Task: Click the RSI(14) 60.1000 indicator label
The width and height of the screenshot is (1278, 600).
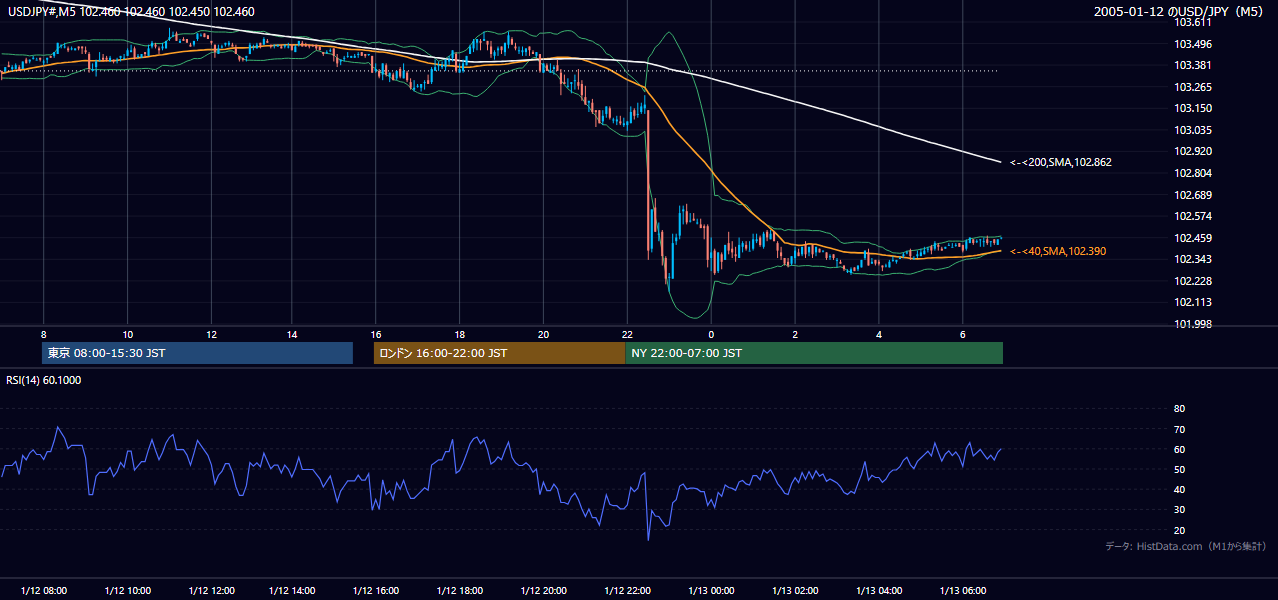Action: click(44, 380)
